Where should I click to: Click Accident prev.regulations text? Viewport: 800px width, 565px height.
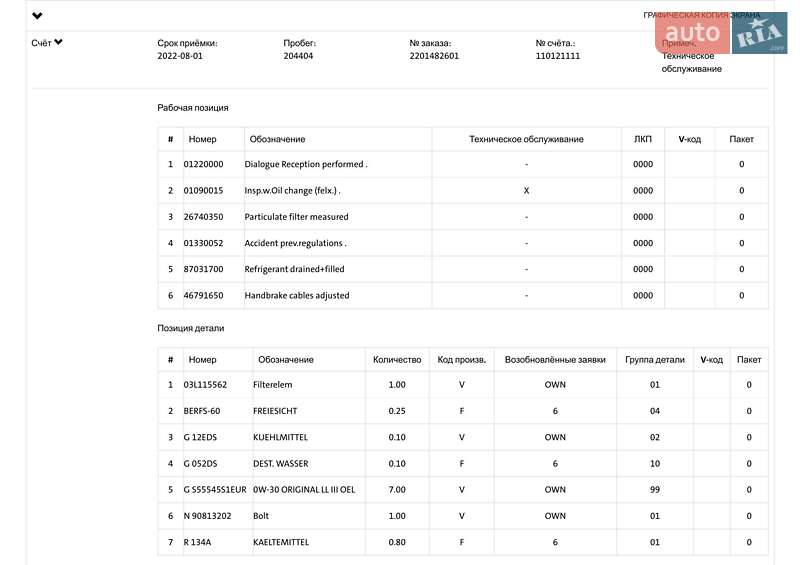click(295, 243)
